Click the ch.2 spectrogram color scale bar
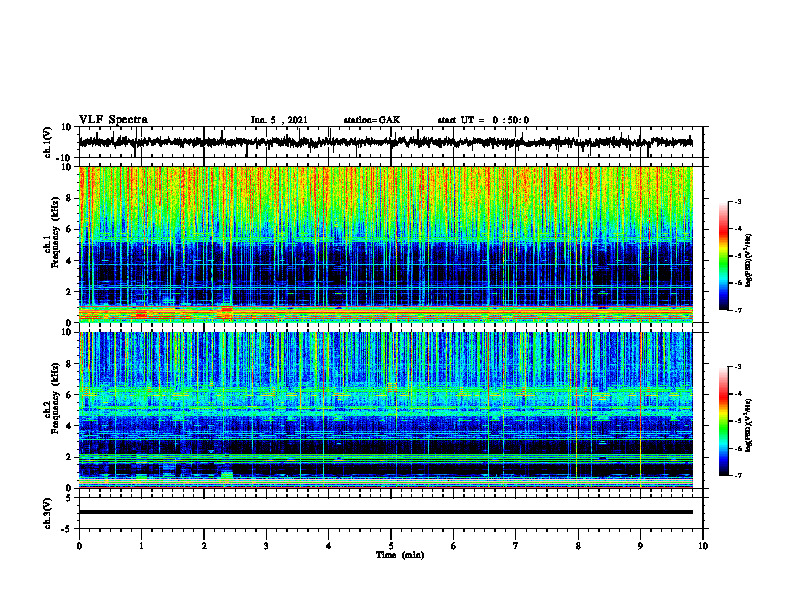Screen dimensions: 792x612 (x=724, y=421)
